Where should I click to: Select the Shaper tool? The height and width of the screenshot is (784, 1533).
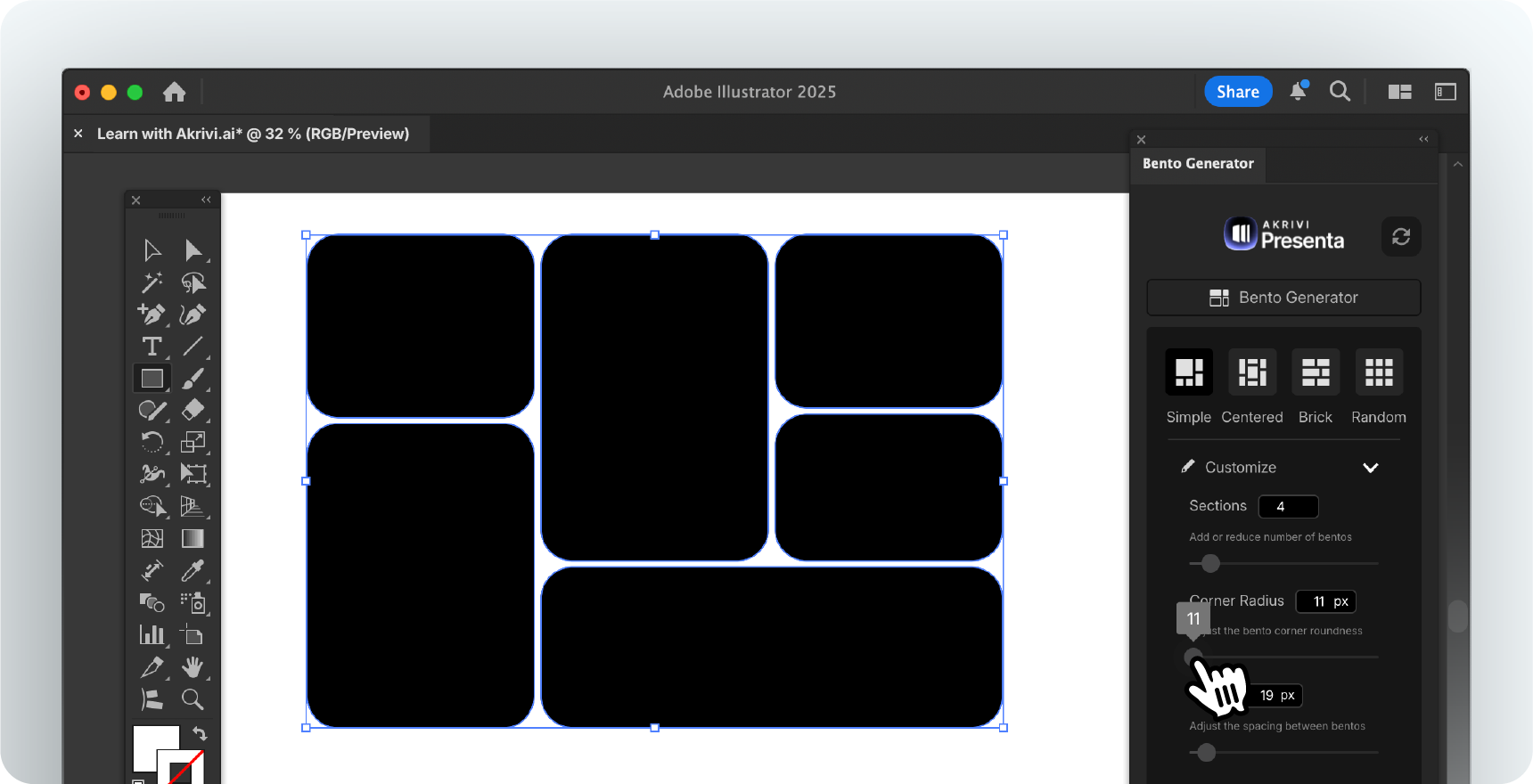tap(152, 411)
